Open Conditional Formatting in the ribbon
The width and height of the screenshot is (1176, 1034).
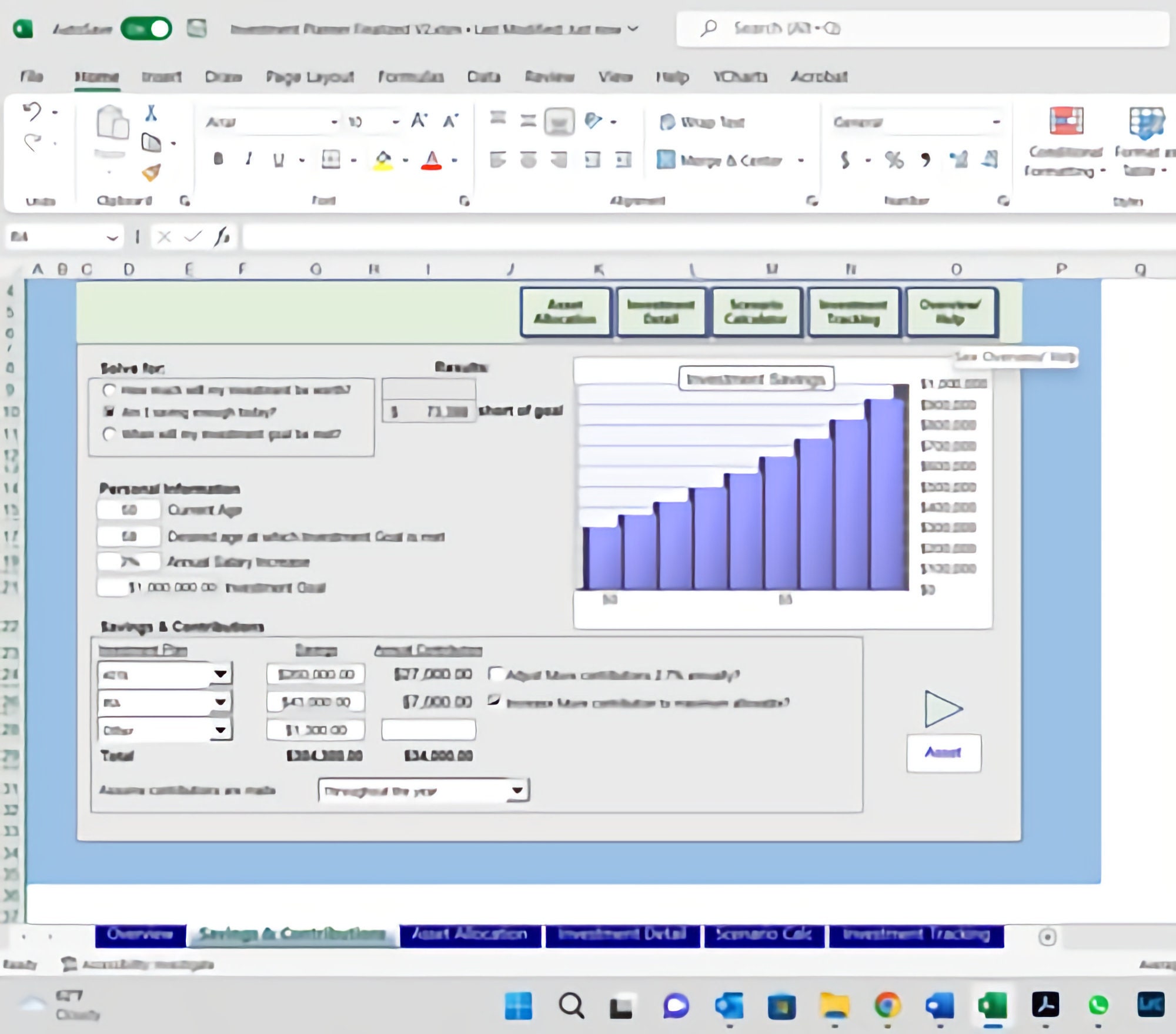click(x=1067, y=141)
